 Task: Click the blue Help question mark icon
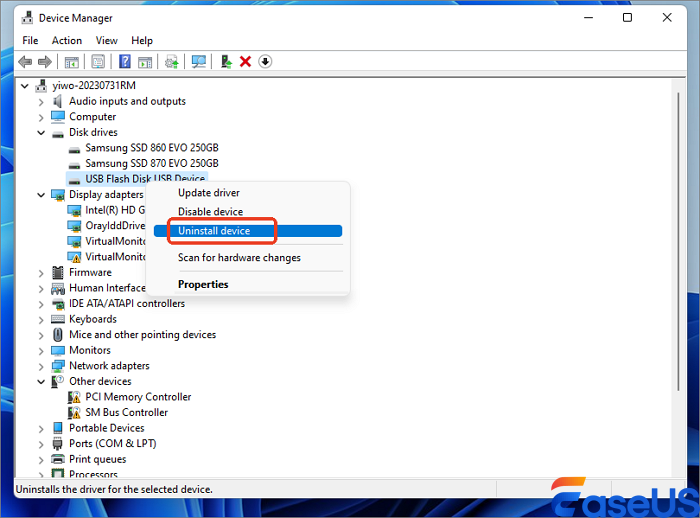tap(125, 62)
